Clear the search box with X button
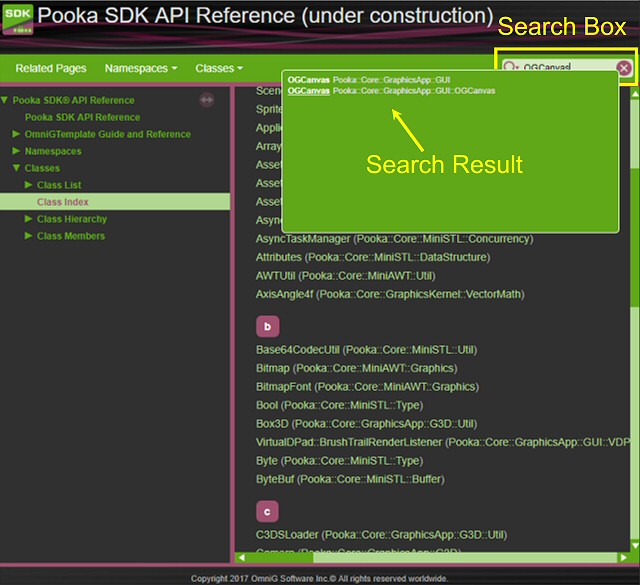 [624, 68]
